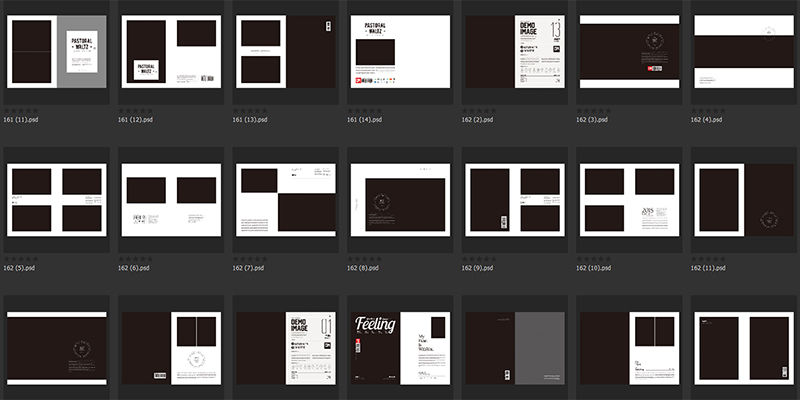Rate 162 (11).psd using its star row
Image resolution: width=800 pixels, height=400 pixels.
coord(708,259)
